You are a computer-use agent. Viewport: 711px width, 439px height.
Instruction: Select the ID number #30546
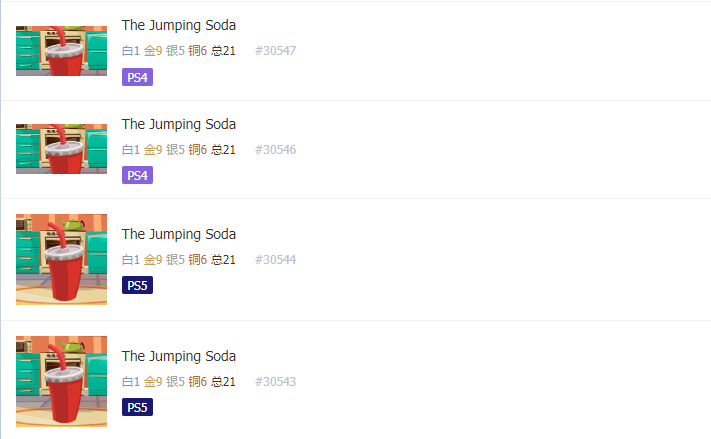pyautogui.click(x=275, y=150)
